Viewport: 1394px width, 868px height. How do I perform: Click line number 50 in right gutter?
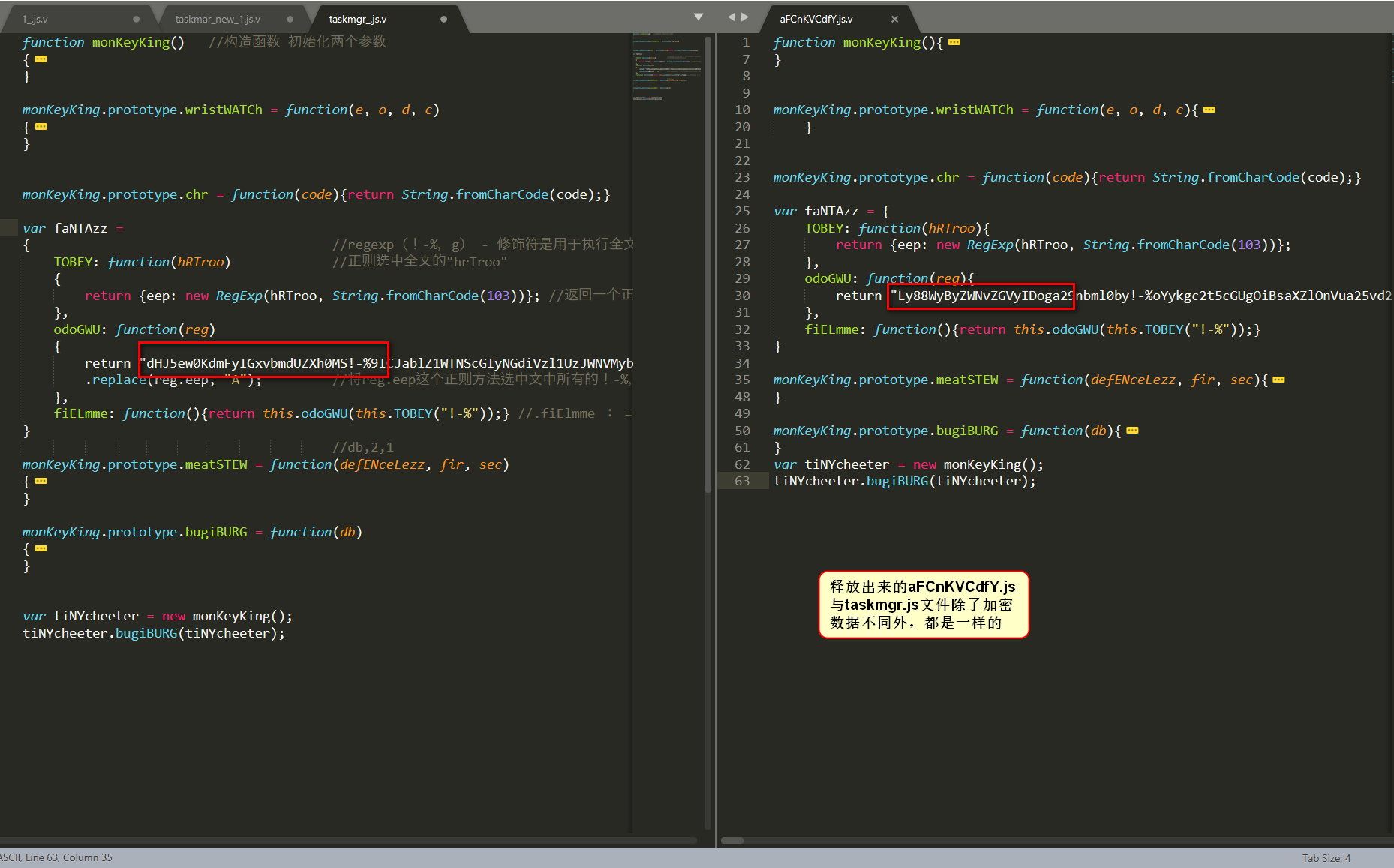[x=742, y=431]
